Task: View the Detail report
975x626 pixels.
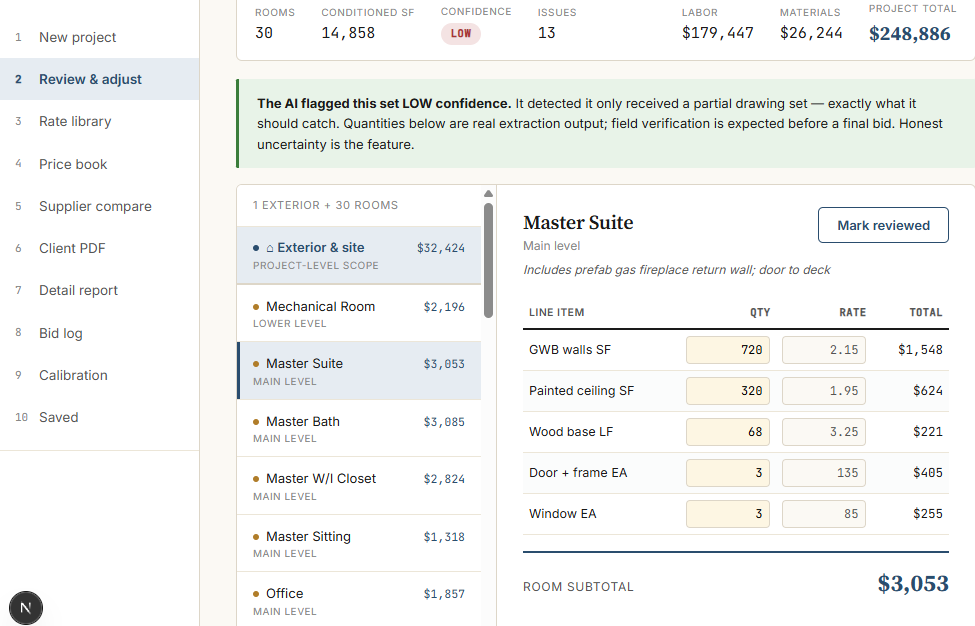Action: click(x=99, y=290)
